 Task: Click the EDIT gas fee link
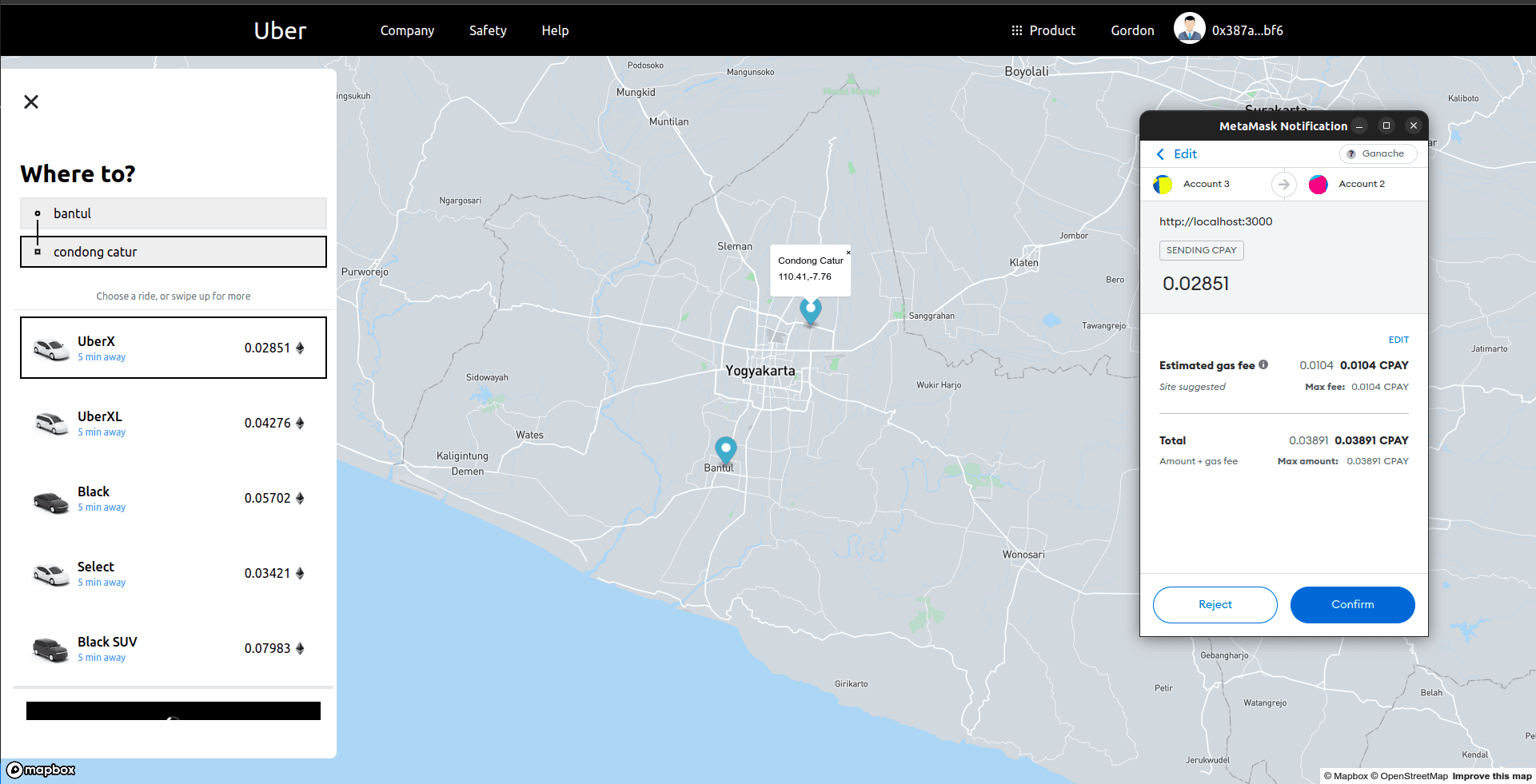[1398, 340]
